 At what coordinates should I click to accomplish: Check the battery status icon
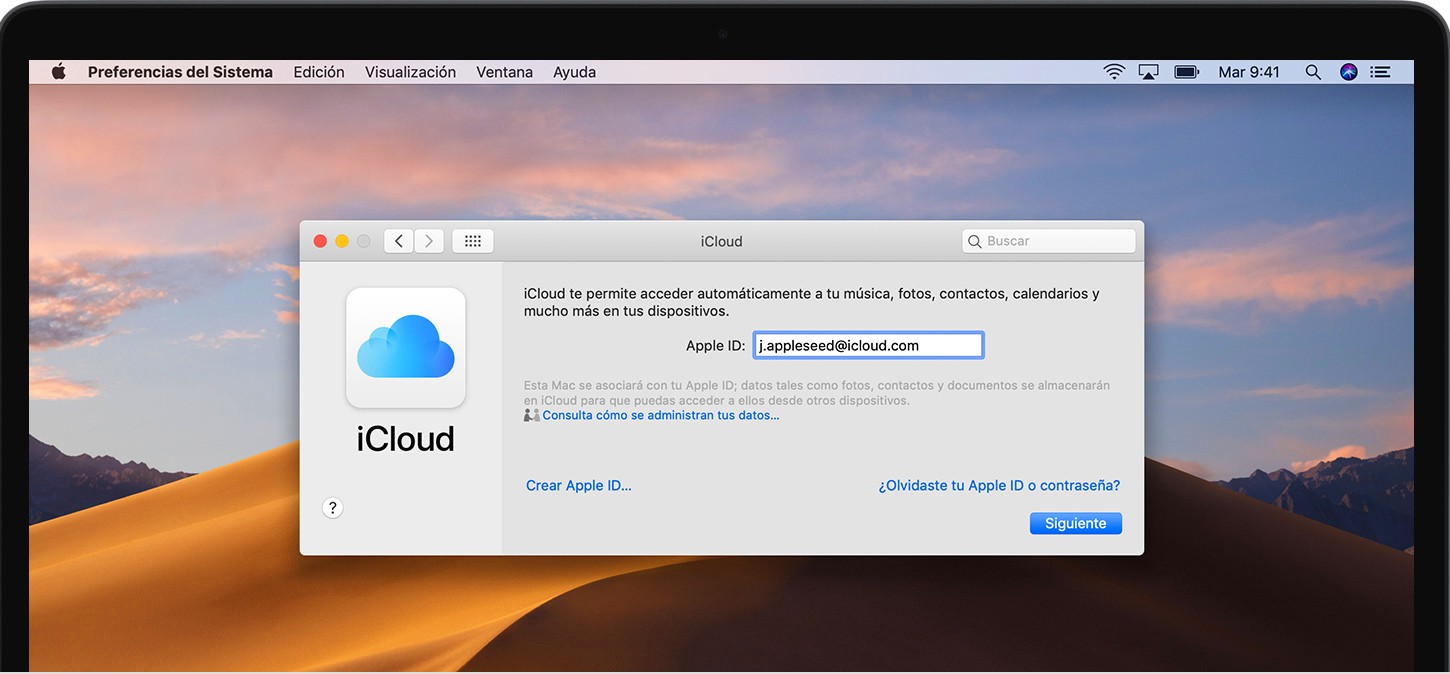[1186, 72]
